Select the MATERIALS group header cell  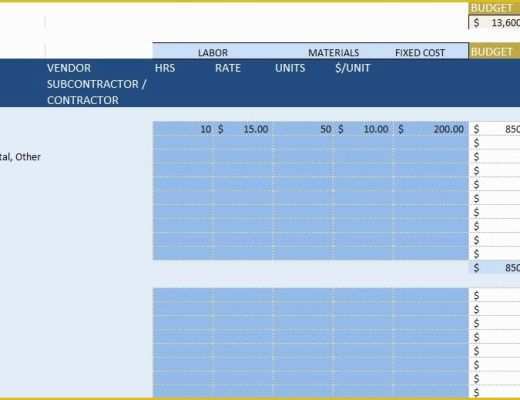333,52
